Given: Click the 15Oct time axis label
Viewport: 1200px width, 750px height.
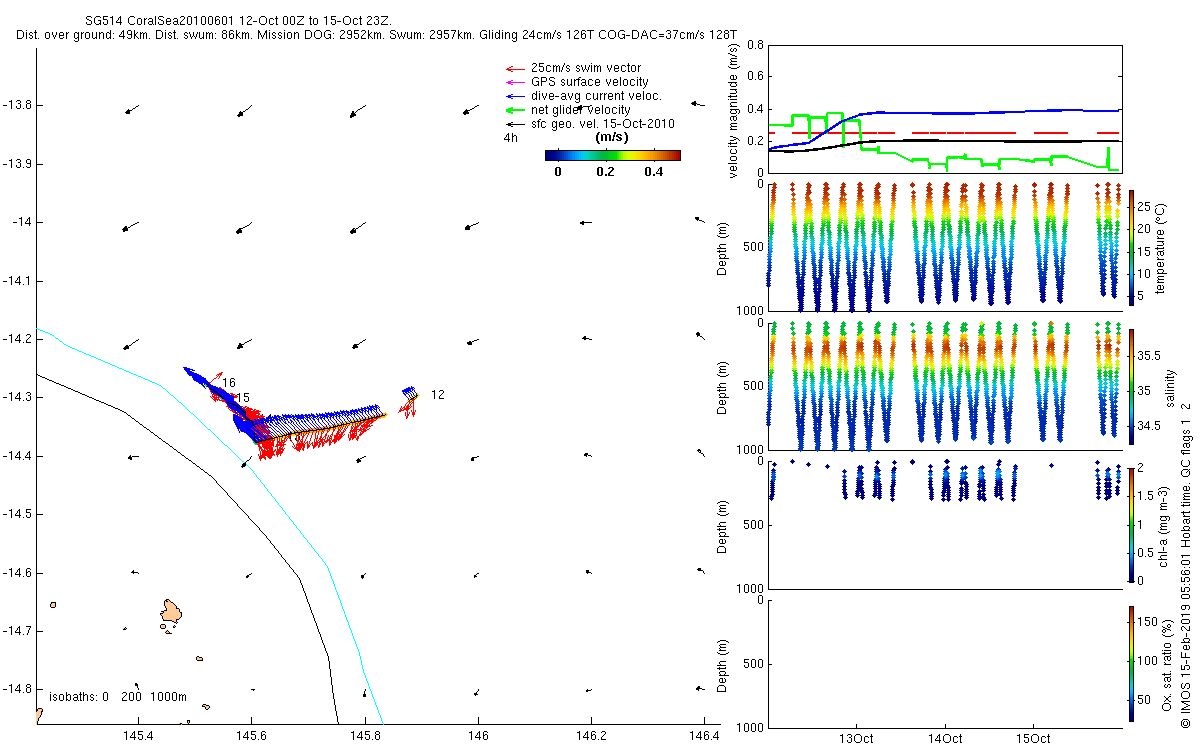Looking at the screenshot, I should (1033, 739).
